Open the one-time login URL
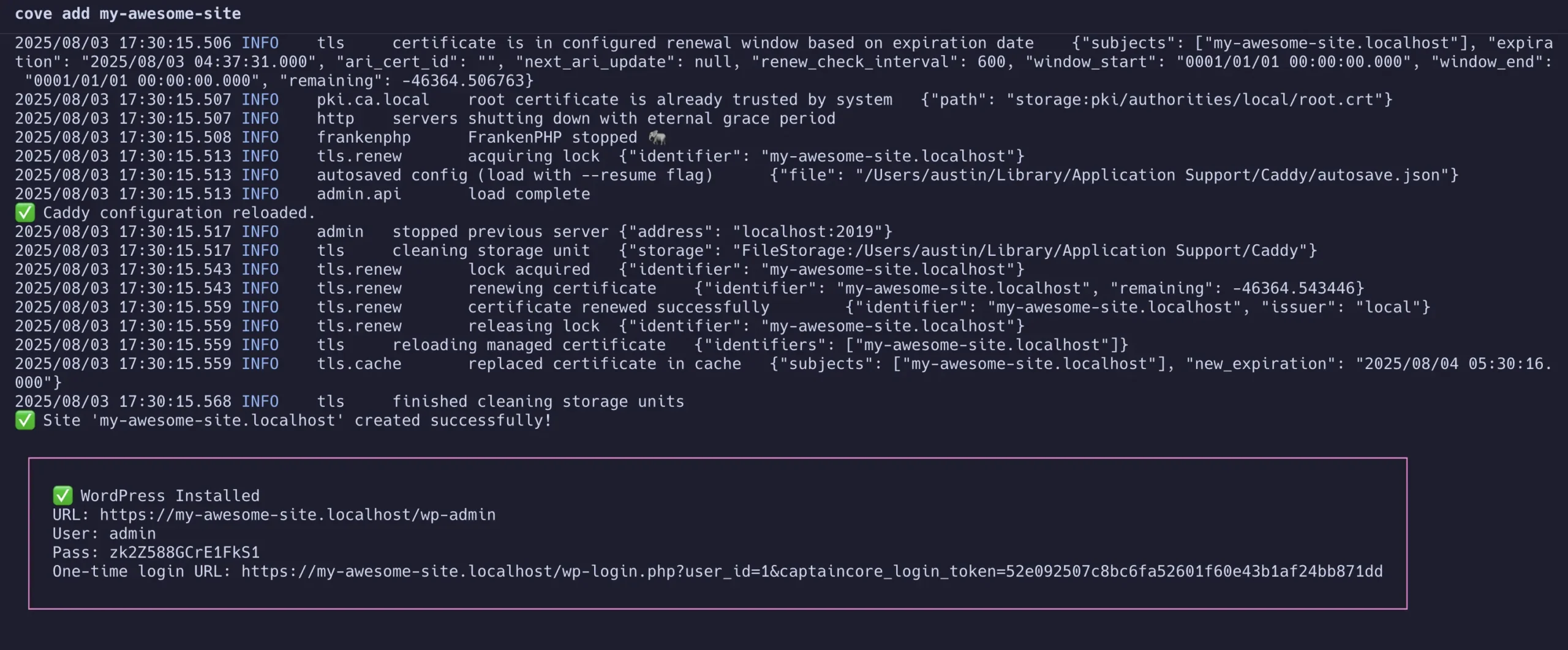The height and width of the screenshot is (650, 1568). 812,572
